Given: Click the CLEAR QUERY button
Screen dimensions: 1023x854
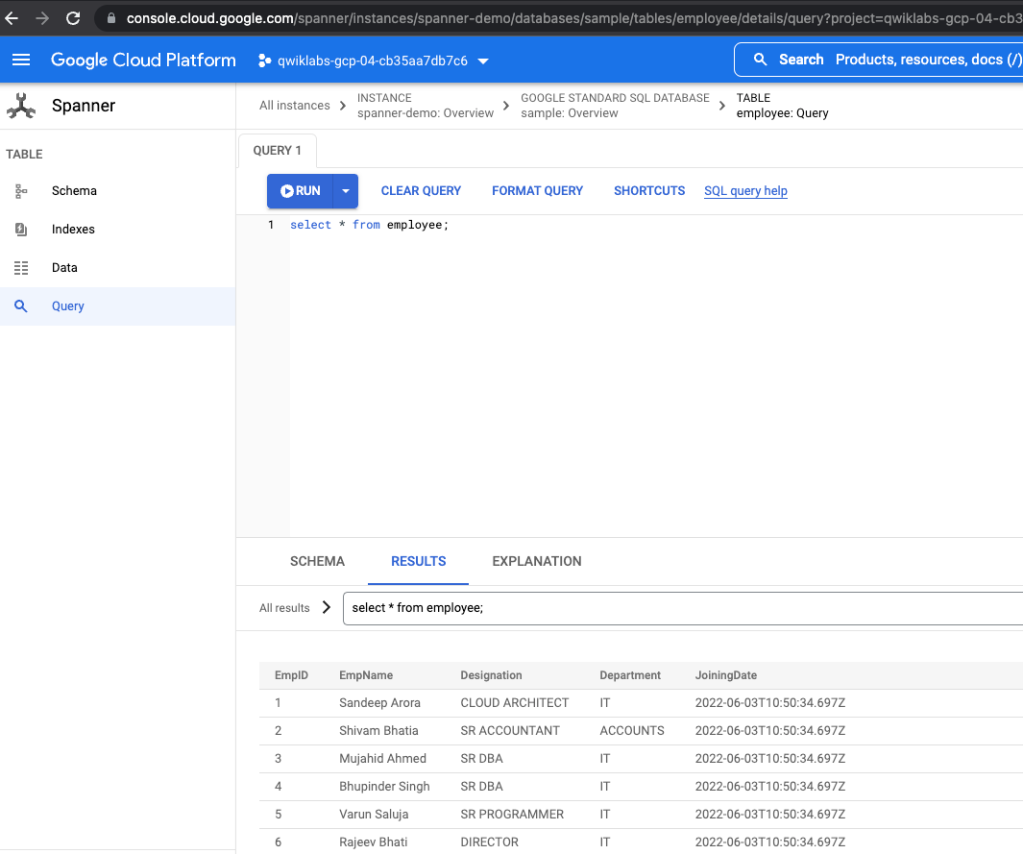Looking at the screenshot, I should [421, 191].
